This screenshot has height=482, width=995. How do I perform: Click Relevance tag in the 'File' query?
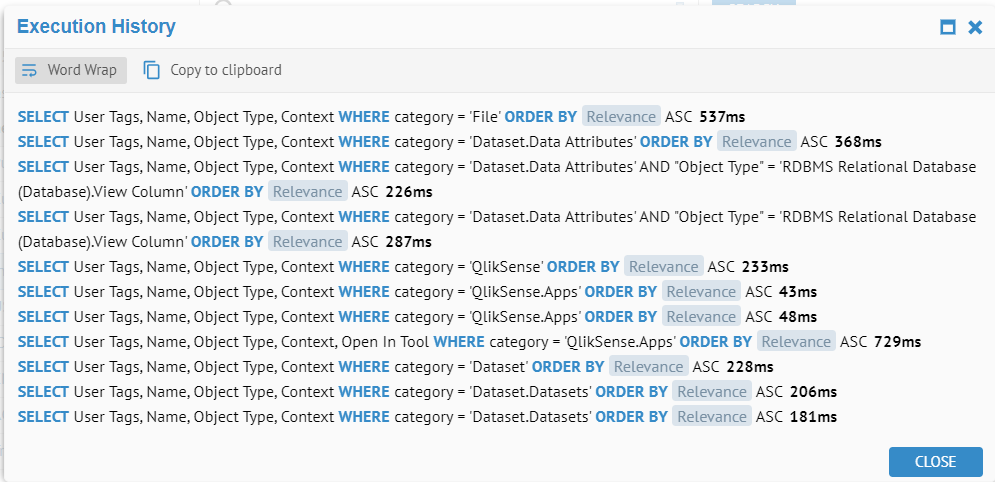[x=621, y=116]
